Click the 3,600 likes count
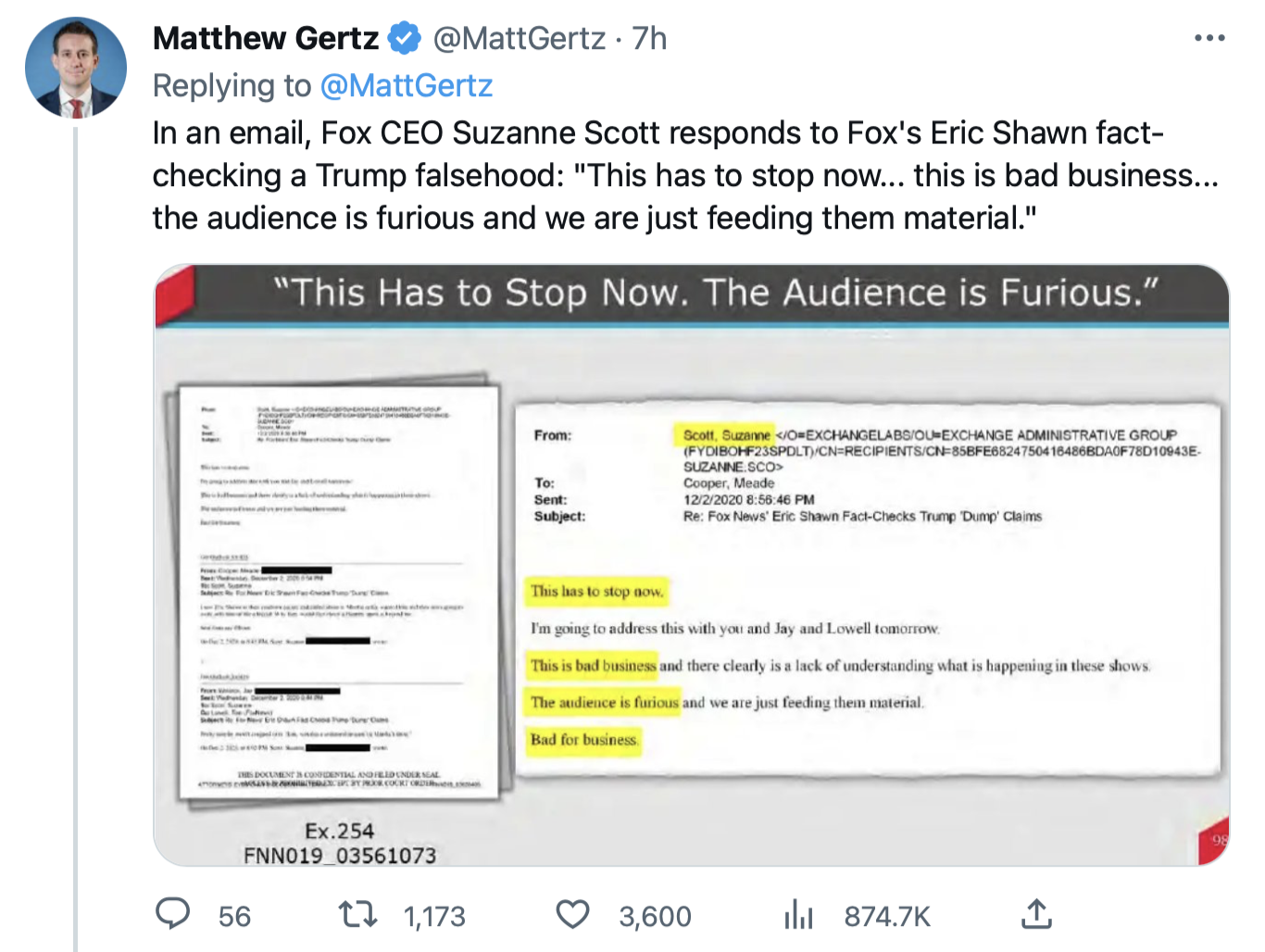Image resolution: width=1265 pixels, height=952 pixels. [655, 916]
